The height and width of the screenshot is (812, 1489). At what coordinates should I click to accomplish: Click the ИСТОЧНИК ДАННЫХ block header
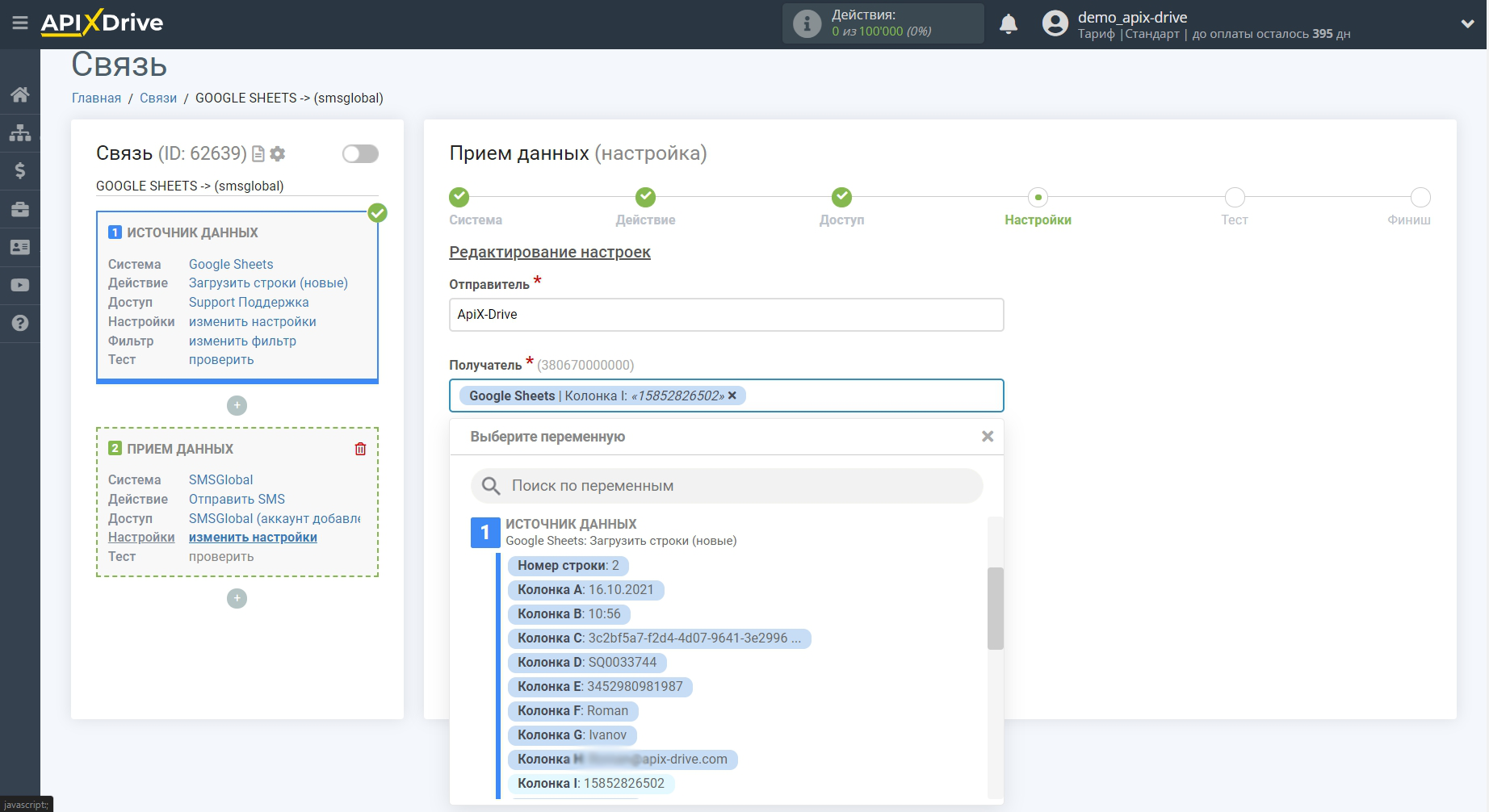click(x=192, y=232)
